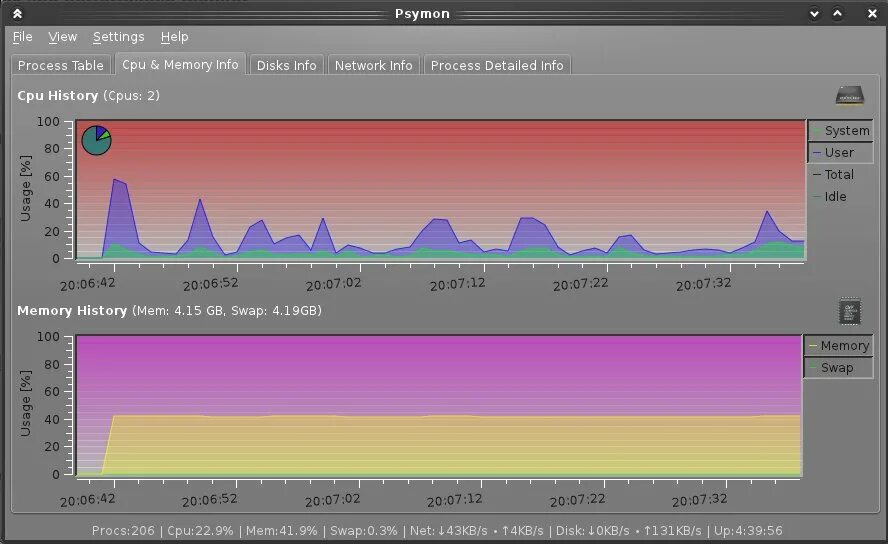Click the Psymon title bar text

(x=422, y=14)
